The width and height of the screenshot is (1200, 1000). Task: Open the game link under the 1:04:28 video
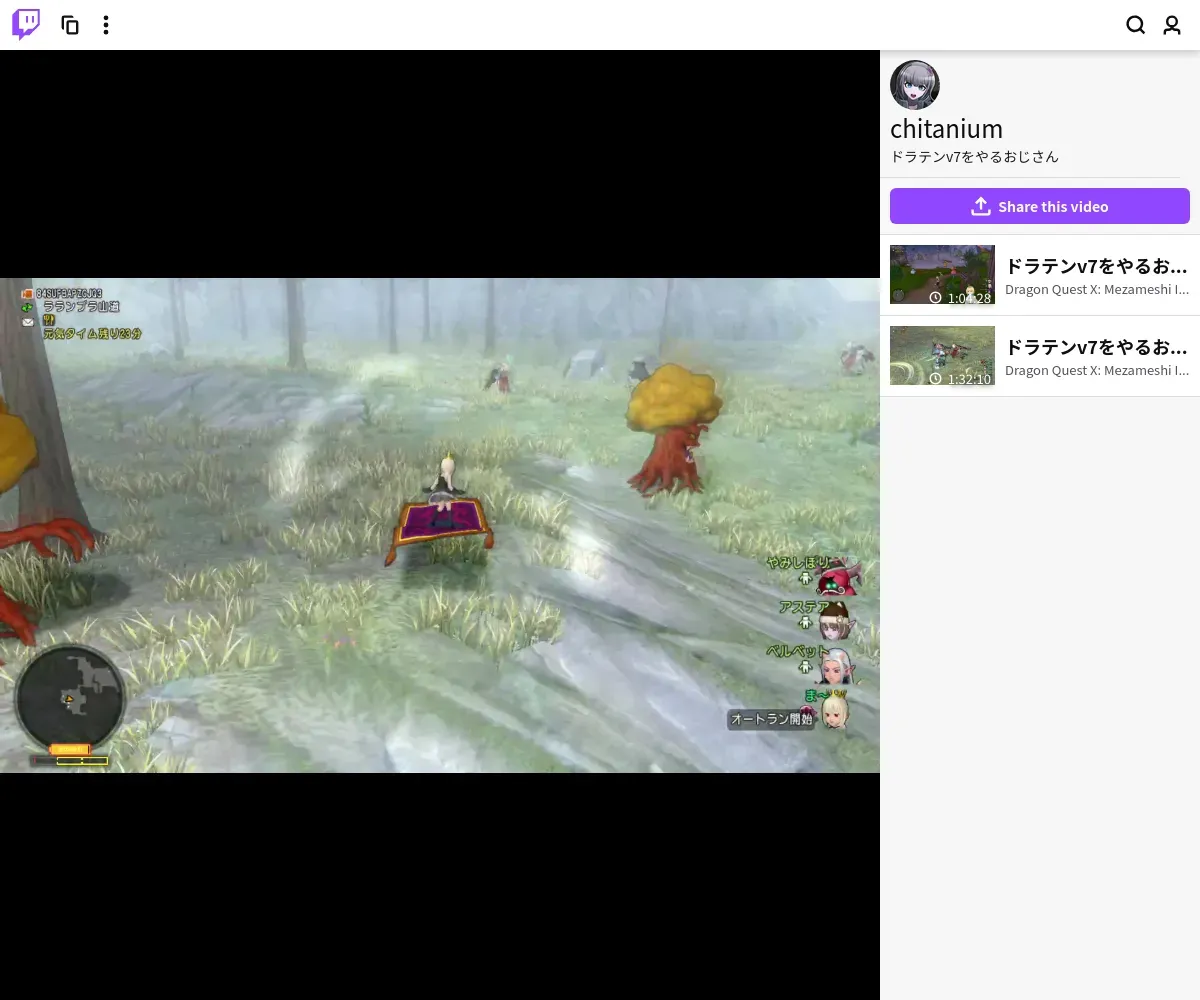[x=1097, y=289]
